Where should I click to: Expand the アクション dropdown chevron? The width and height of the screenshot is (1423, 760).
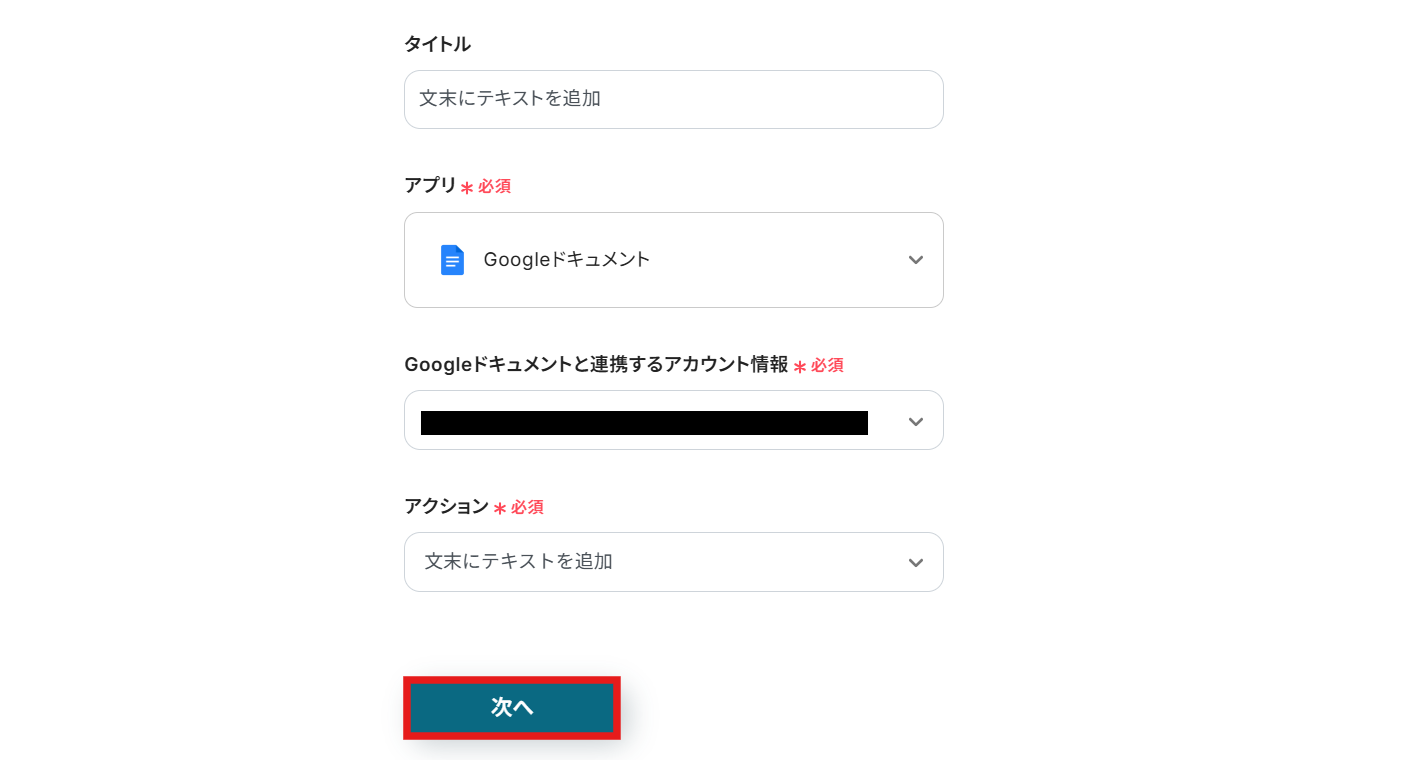pos(915,563)
